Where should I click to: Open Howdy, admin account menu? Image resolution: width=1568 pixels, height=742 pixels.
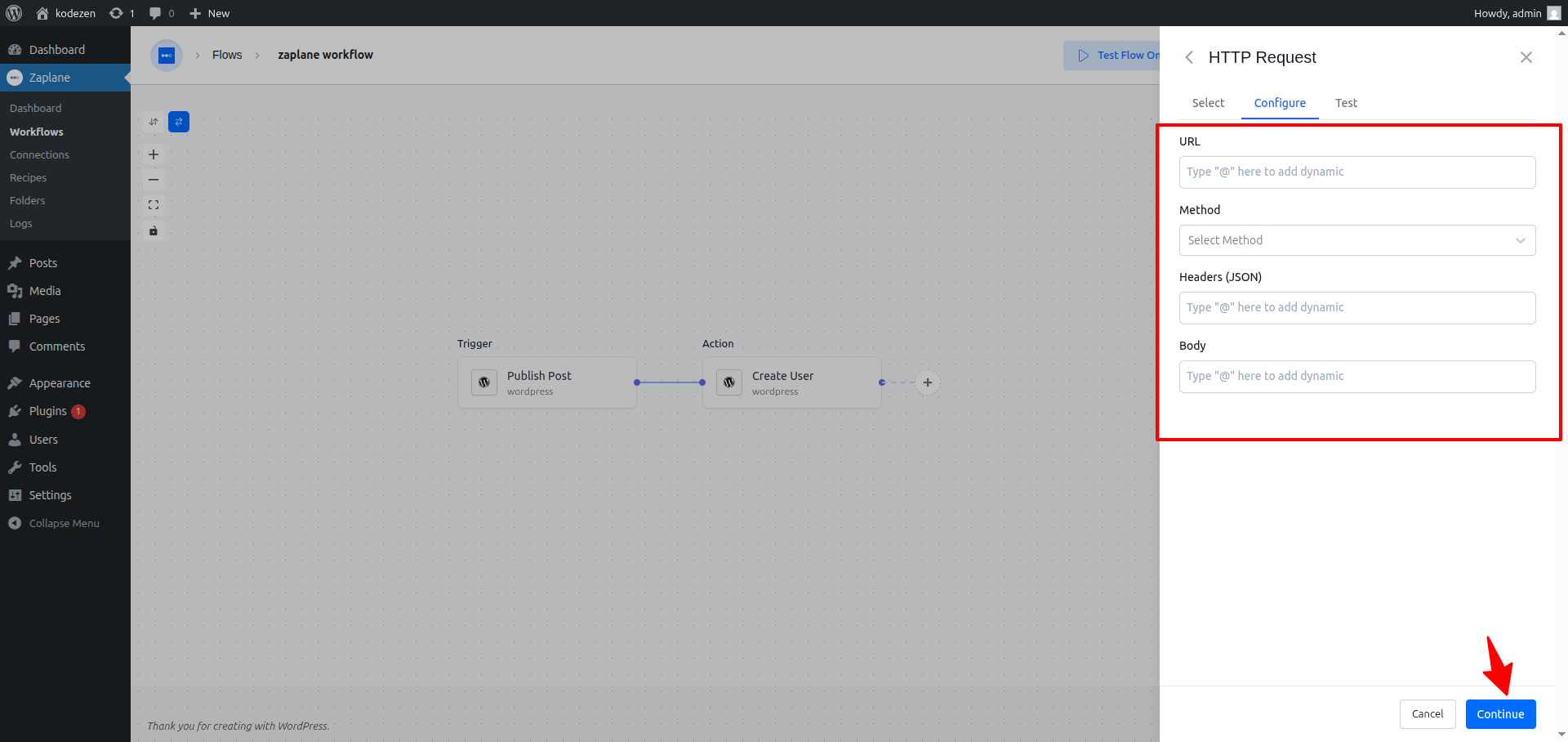[x=1517, y=13]
